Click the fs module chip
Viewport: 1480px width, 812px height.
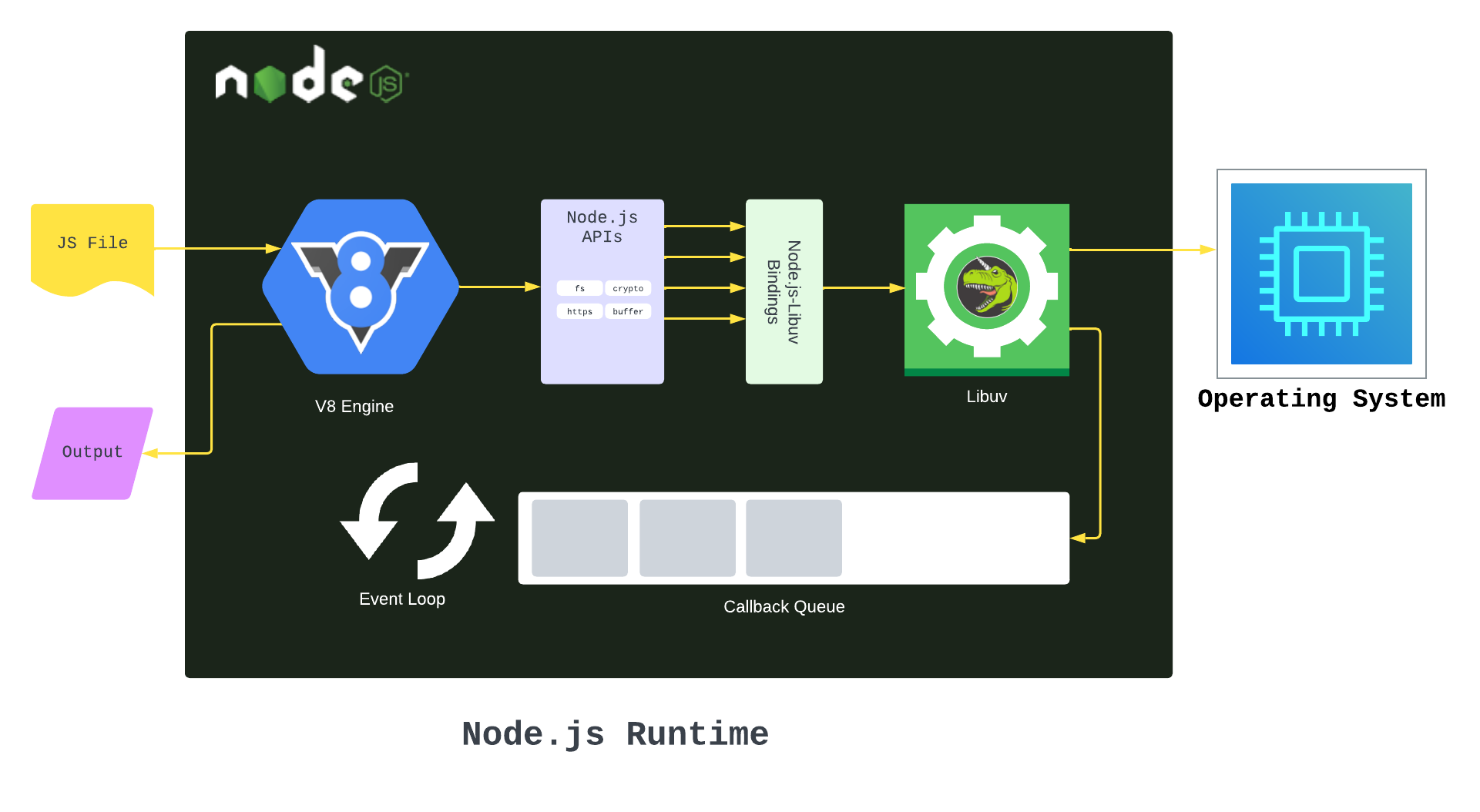click(579, 288)
